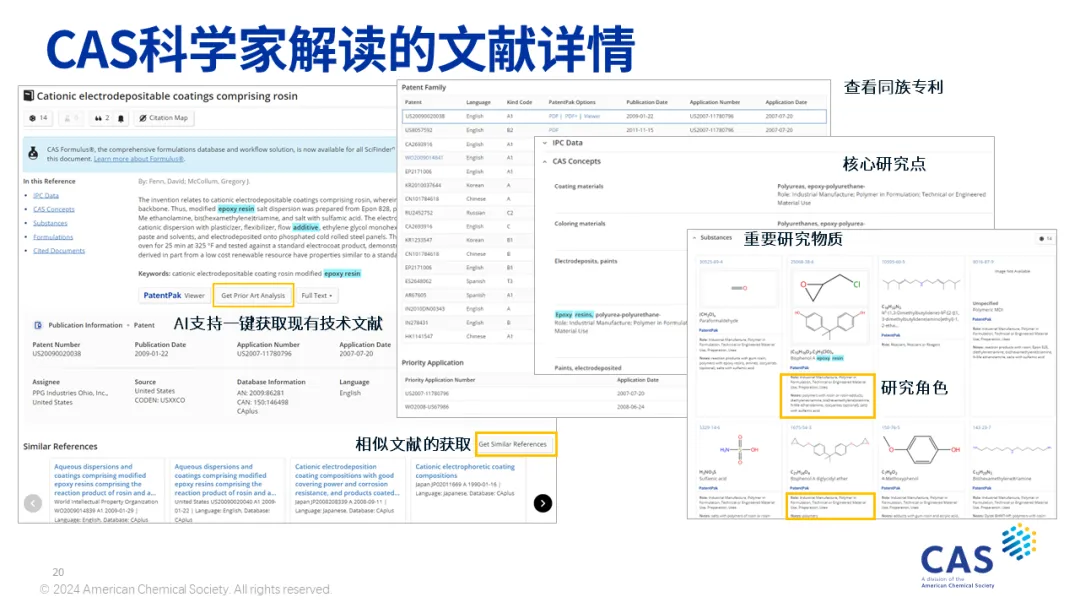This screenshot has width=1080, height=608.
Task: Open the similar reference dated 2009-01-29
Action: click(x=105, y=480)
